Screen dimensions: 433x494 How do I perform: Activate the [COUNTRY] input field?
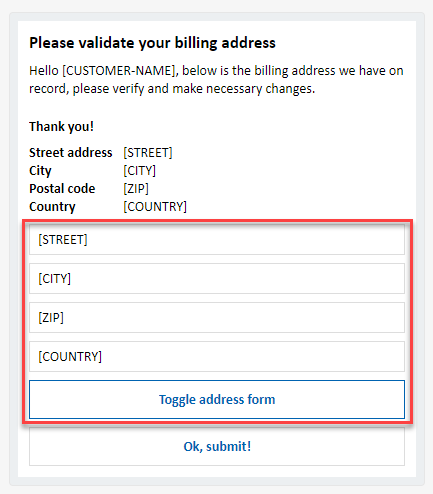pyautogui.click(x=217, y=356)
